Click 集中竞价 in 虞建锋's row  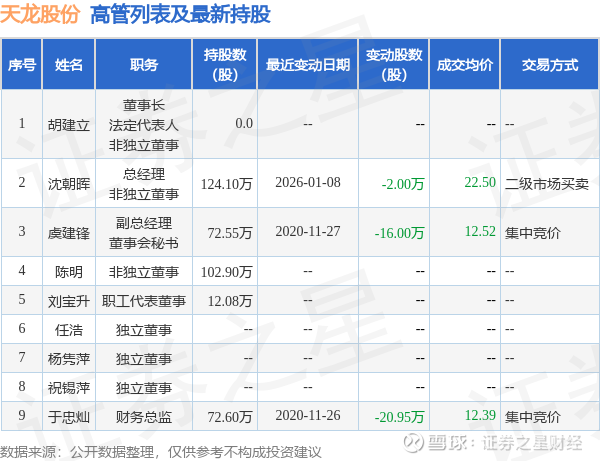pos(533,233)
